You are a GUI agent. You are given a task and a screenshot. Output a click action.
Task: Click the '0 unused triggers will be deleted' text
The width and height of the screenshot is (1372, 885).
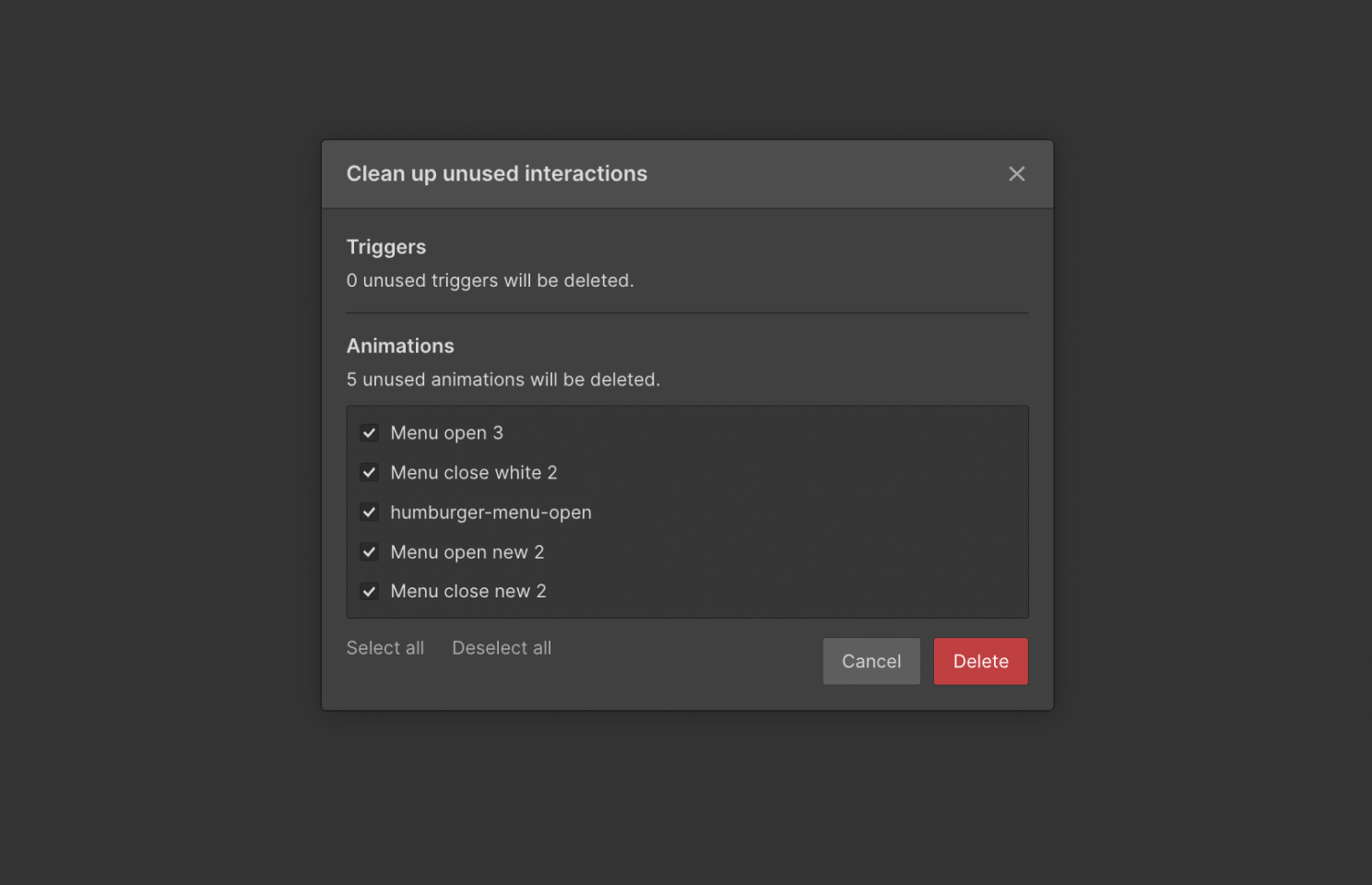tap(491, 280)
